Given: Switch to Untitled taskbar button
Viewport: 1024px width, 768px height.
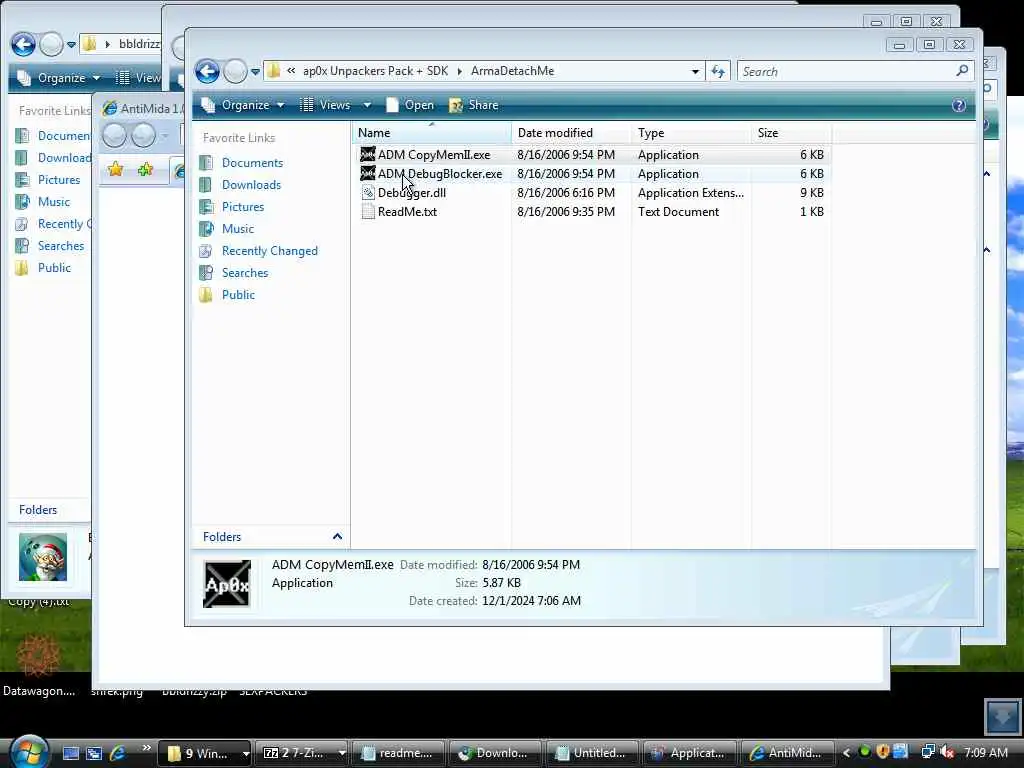Looking at the screenshot, I should tap(591, 753).
